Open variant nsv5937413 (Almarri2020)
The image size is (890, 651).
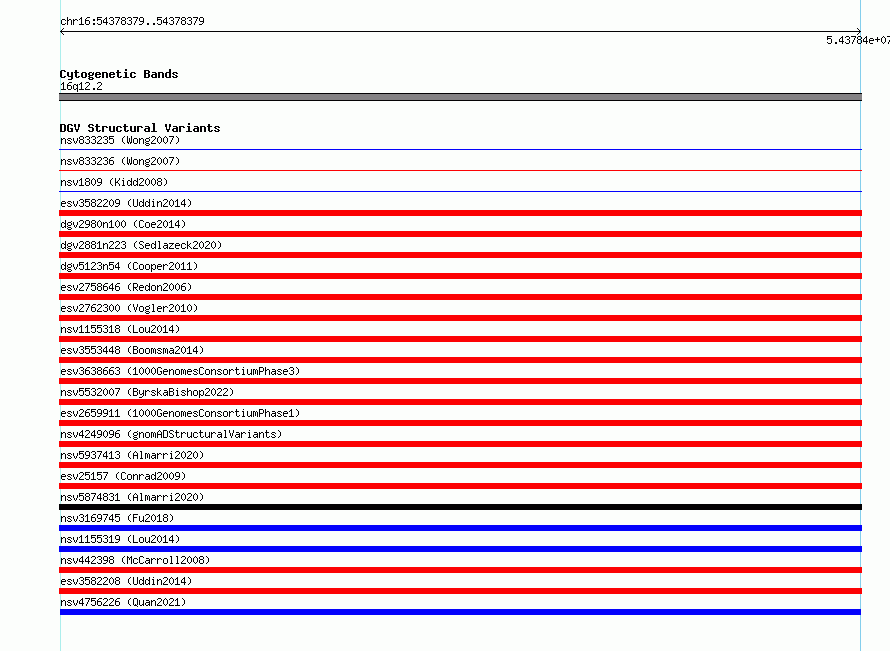coord(132,455)
